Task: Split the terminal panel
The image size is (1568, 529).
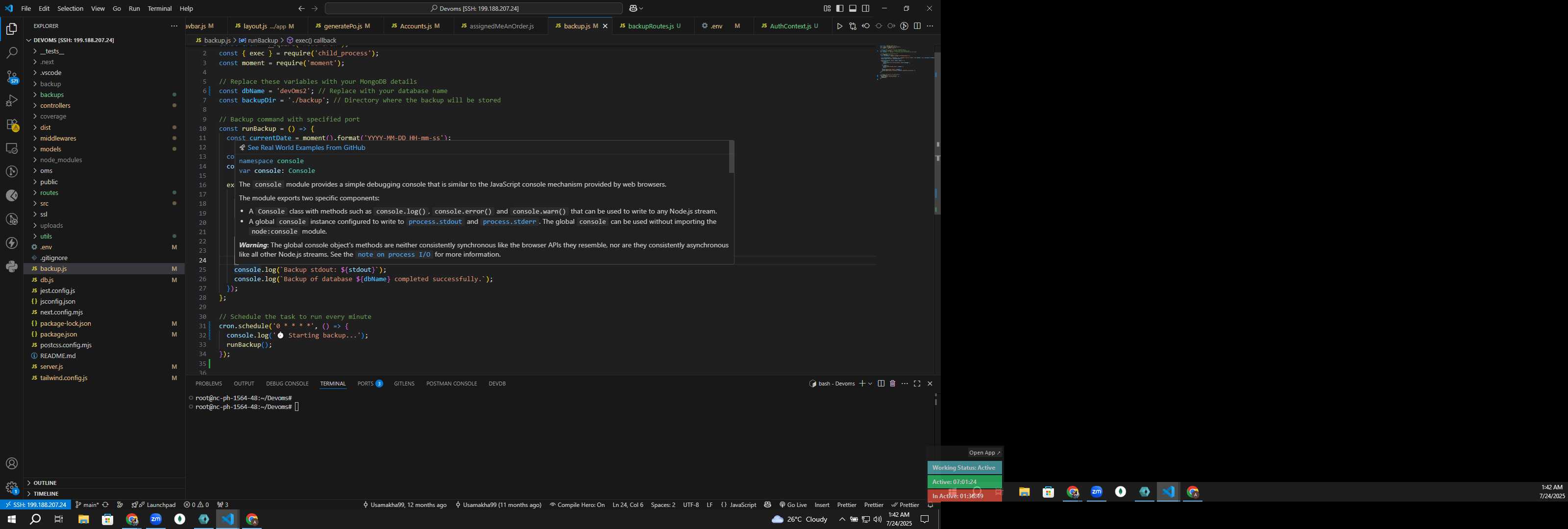Action: coord(881,384)
